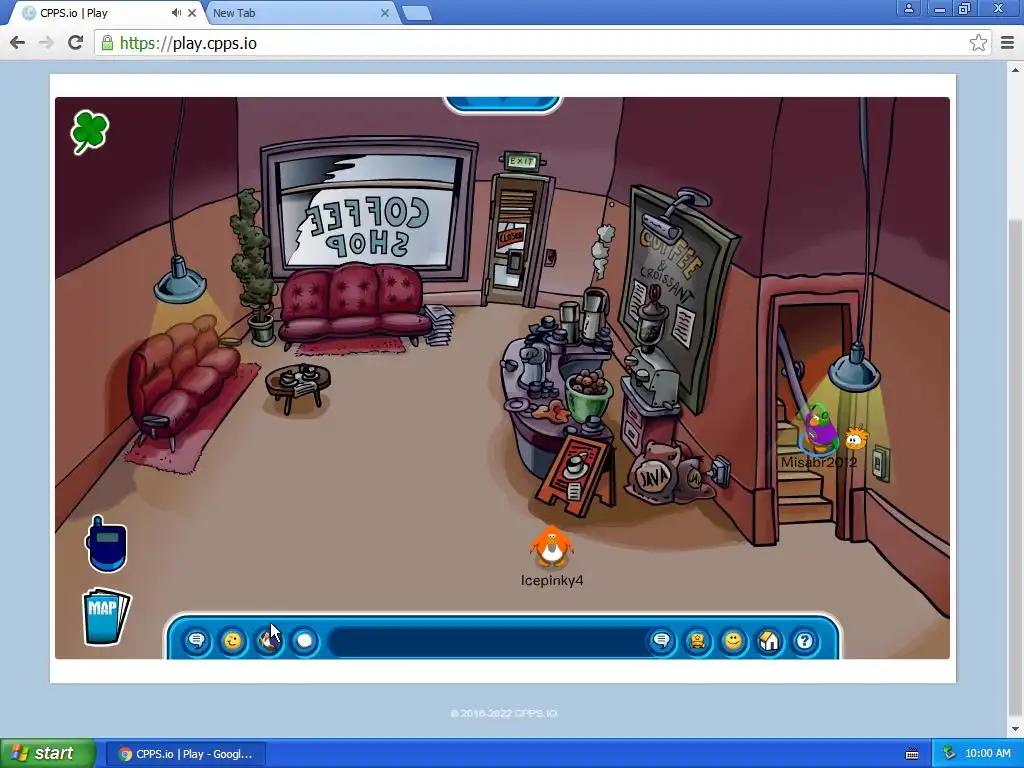Click the red couch under the window
The image size is (1024, 768).
tap(353, 304)
